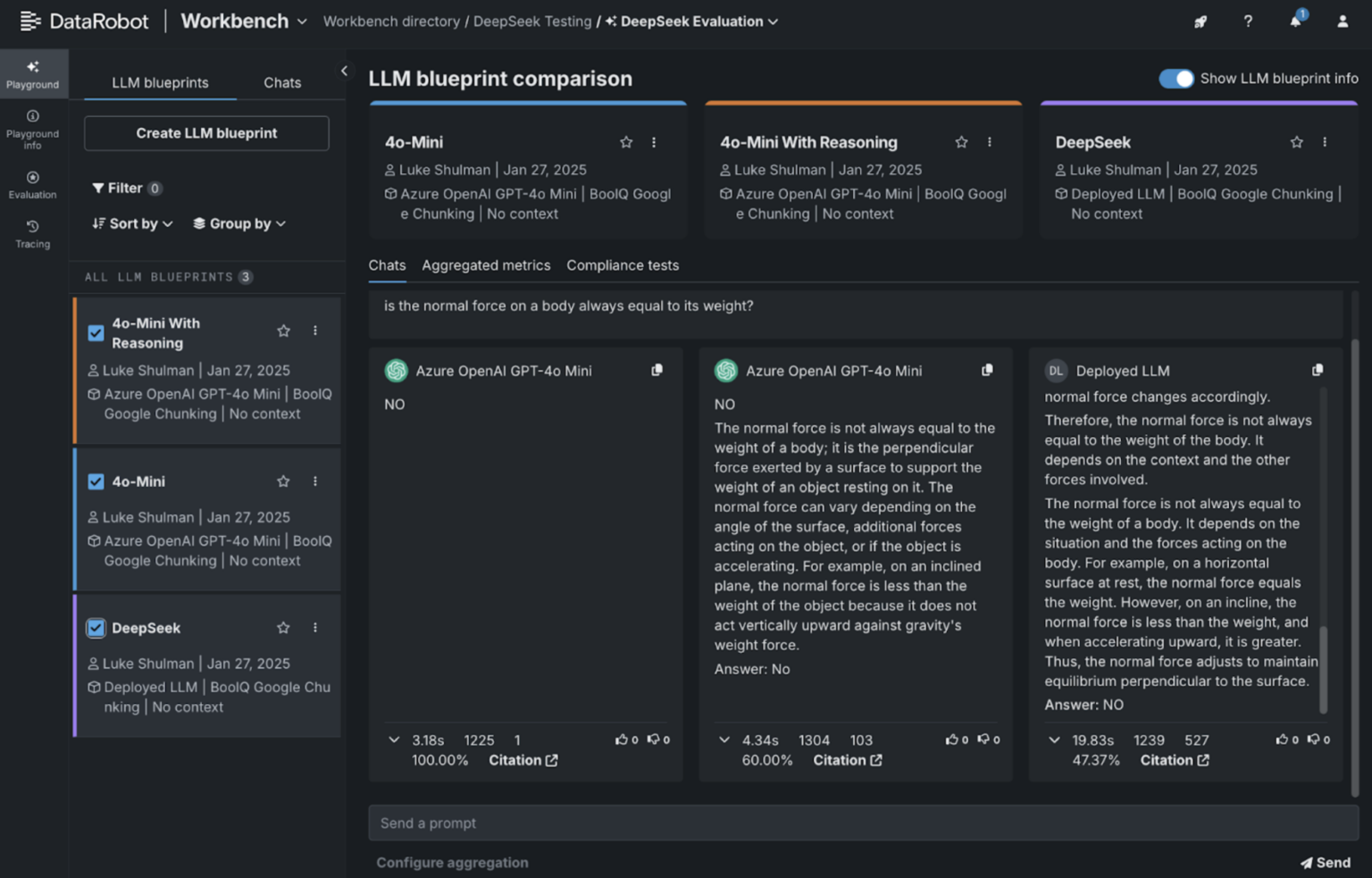Click the Create LLM blueprint button

205,132
